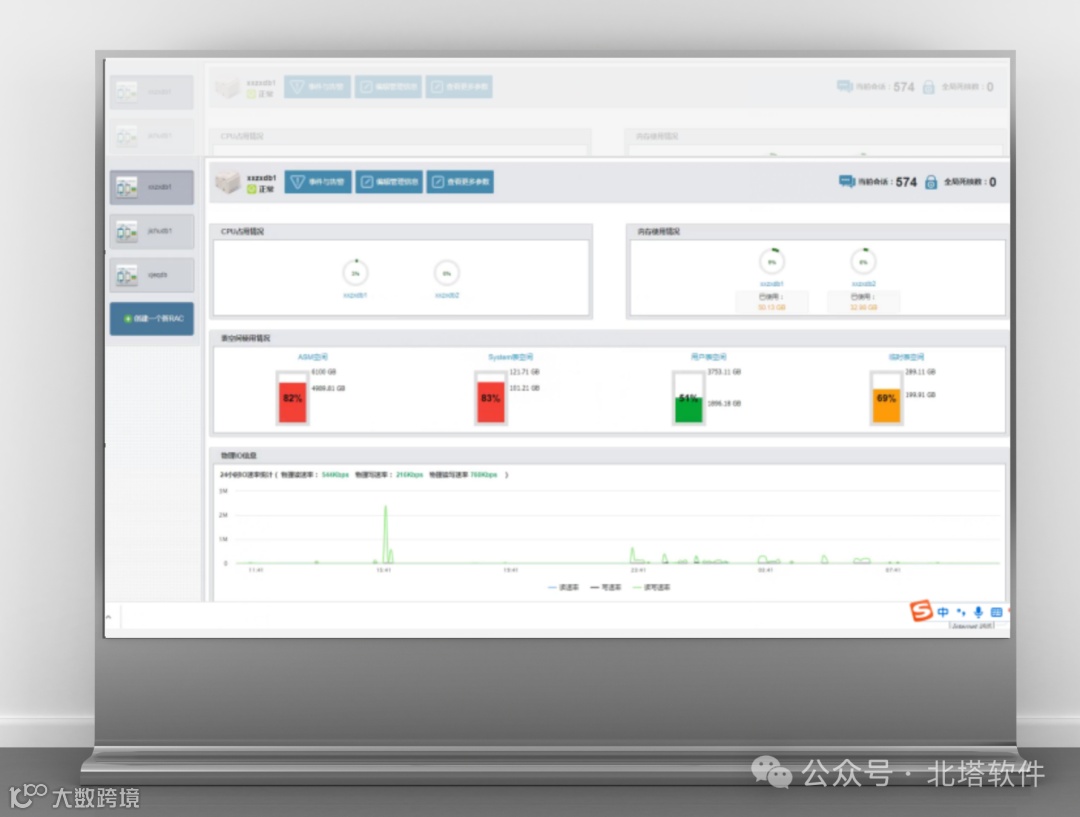Expand the up-chevron at bottom-left bar
1080x817 pixels.
click(x=108, y=617)
